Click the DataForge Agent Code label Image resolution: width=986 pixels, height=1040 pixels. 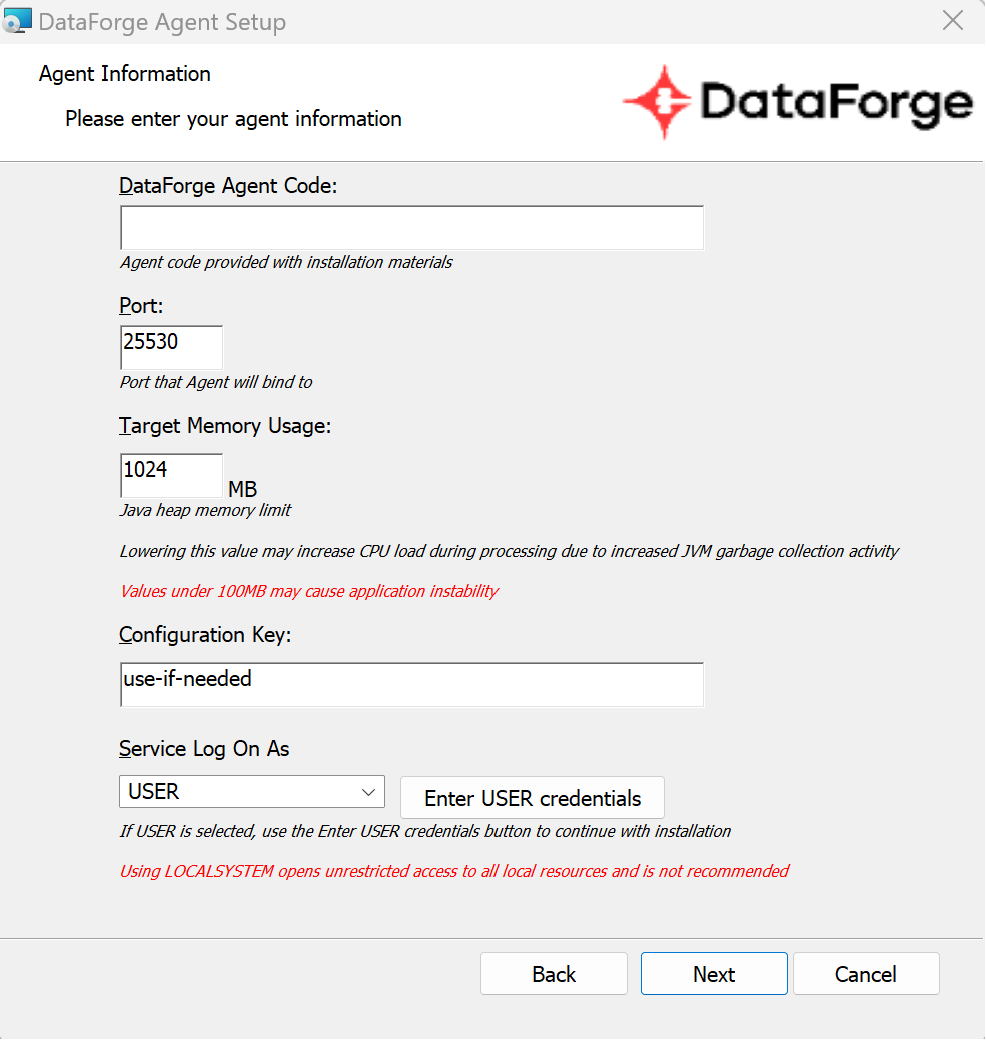(x=228, y=186)
